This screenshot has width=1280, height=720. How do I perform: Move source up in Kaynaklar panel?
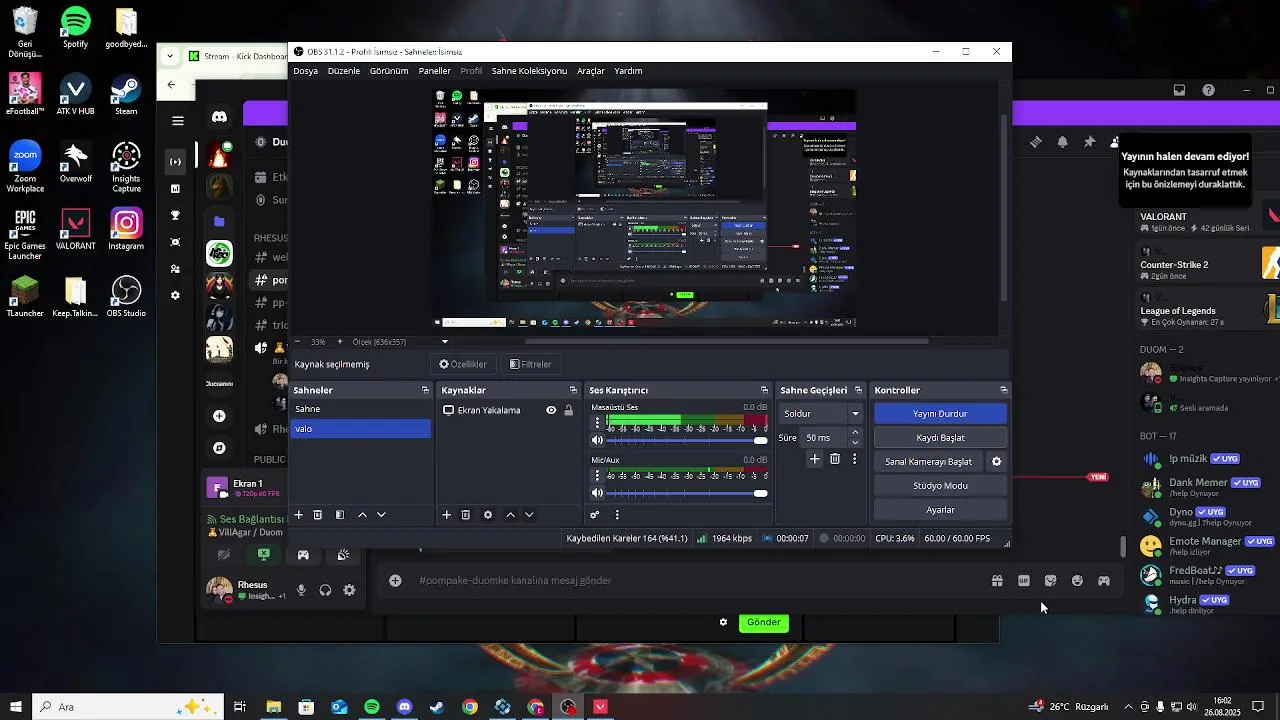point(510,515)
